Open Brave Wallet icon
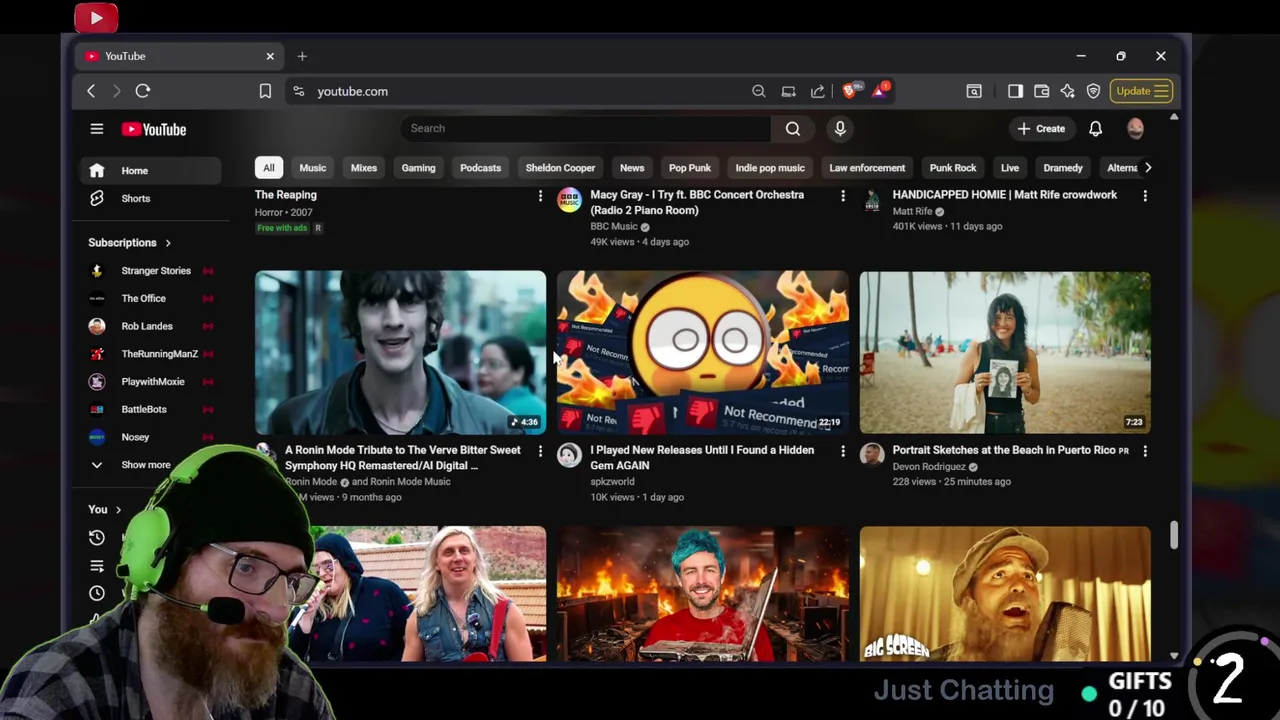The width and height of the screenshot is (1280, 720). pyautogui.click(x=1041, y=91)
